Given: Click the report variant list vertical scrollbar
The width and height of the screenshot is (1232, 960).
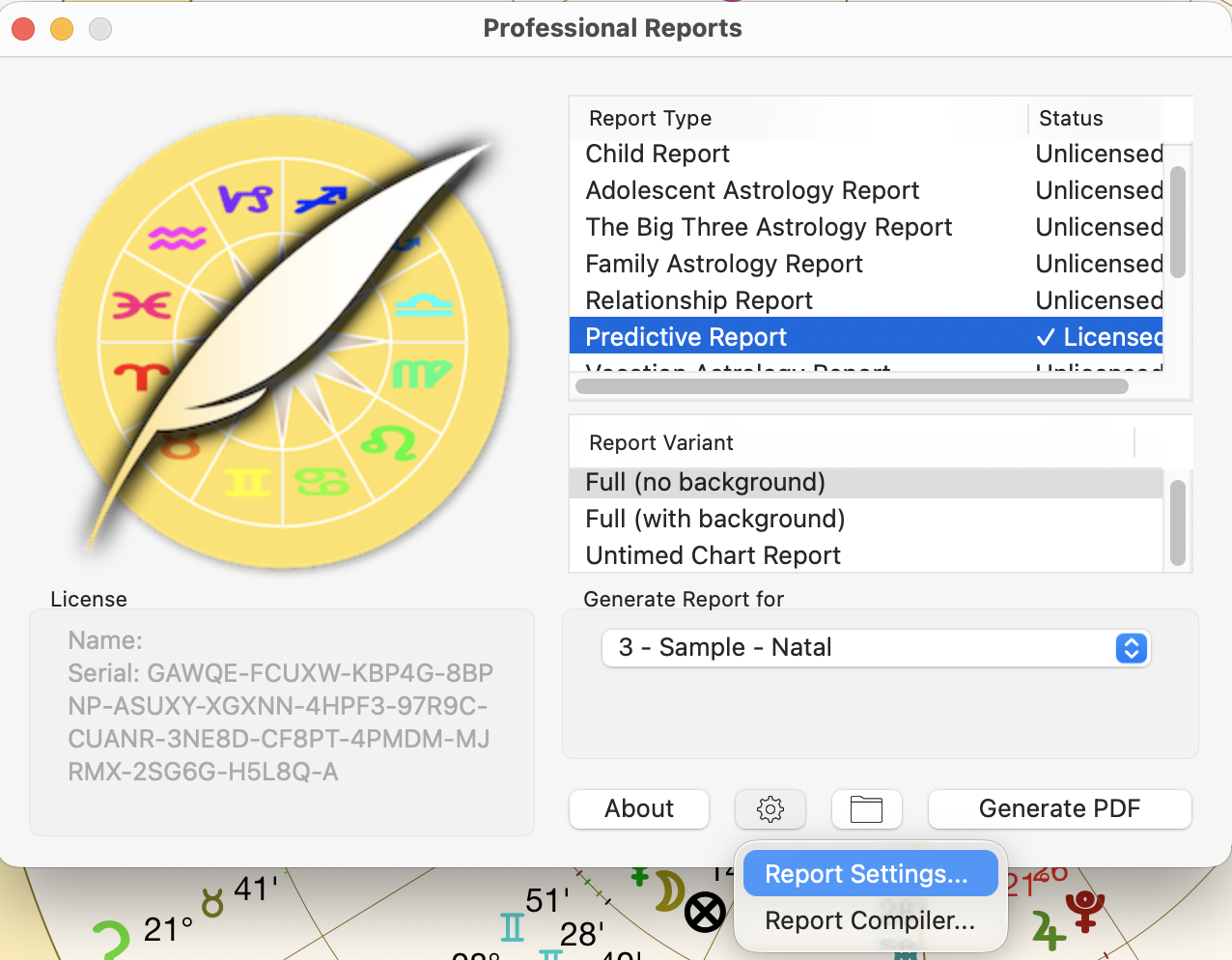Looking at the screenshot, I should tap(1177, 522).
